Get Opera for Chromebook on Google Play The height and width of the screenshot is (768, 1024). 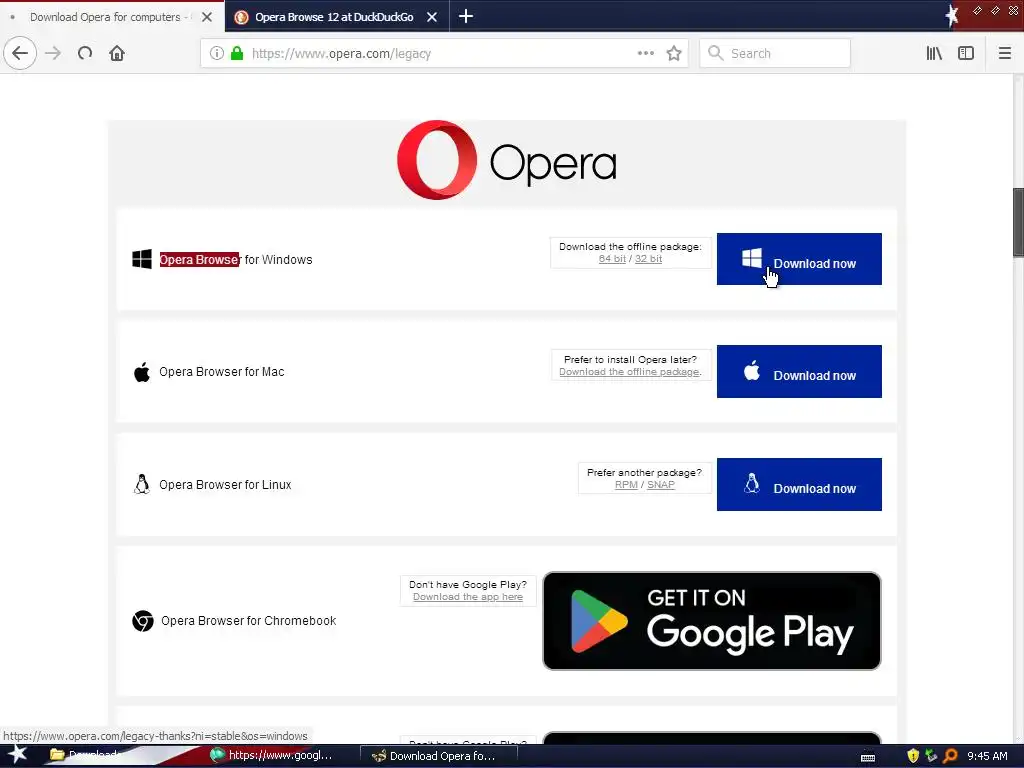(712, 621)
